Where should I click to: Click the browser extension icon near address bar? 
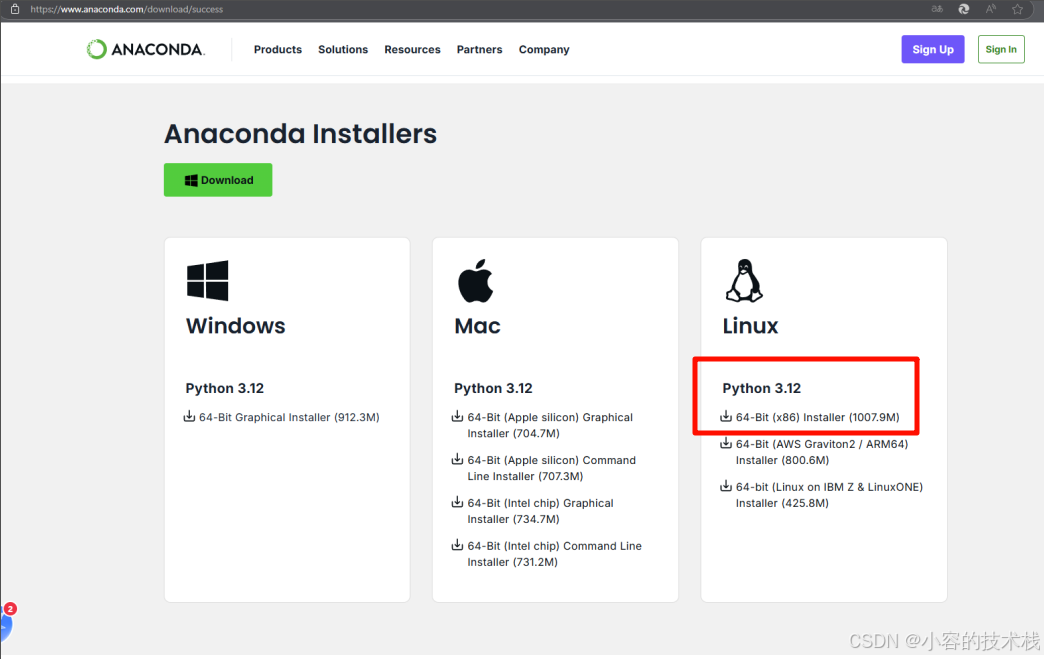coord(963,9)
